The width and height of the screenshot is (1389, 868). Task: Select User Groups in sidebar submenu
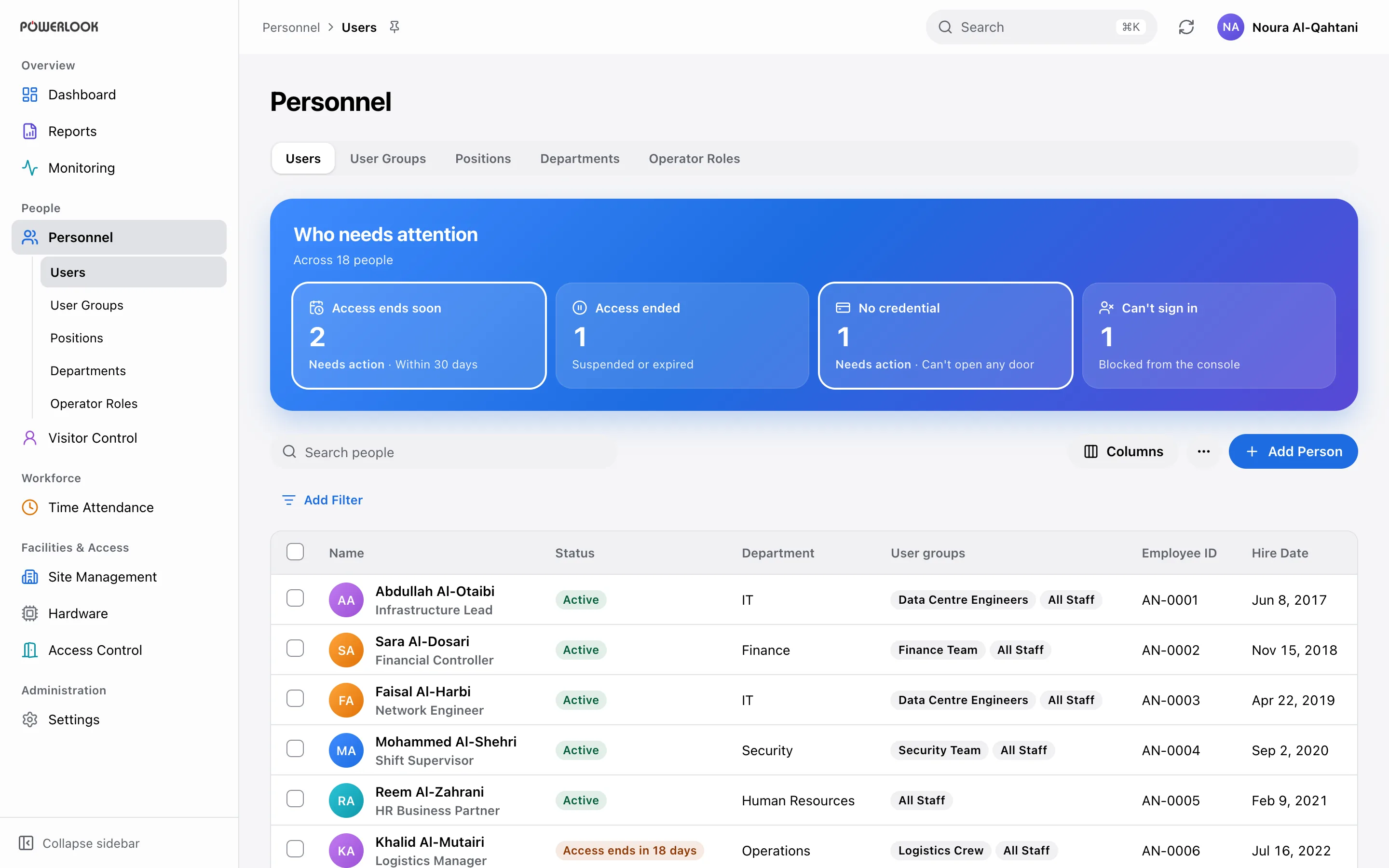(133, 305)
